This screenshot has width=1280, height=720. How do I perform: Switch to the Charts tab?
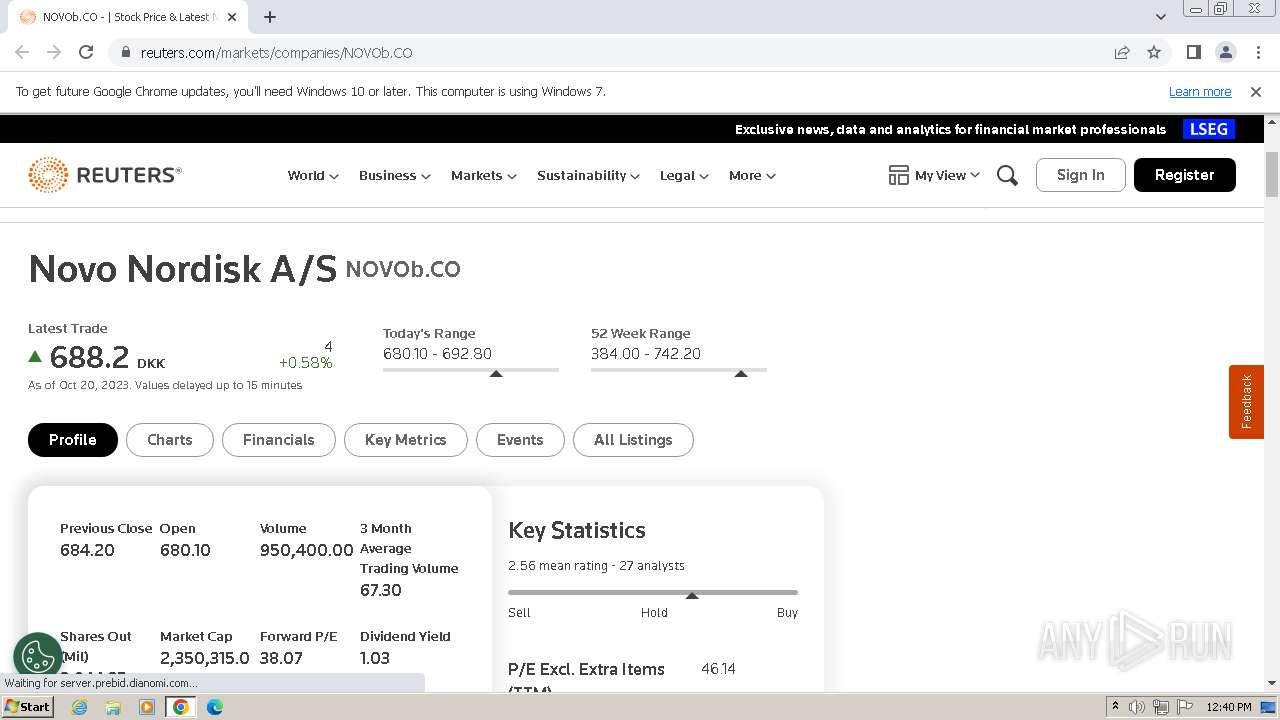click(x=170, y=440)
